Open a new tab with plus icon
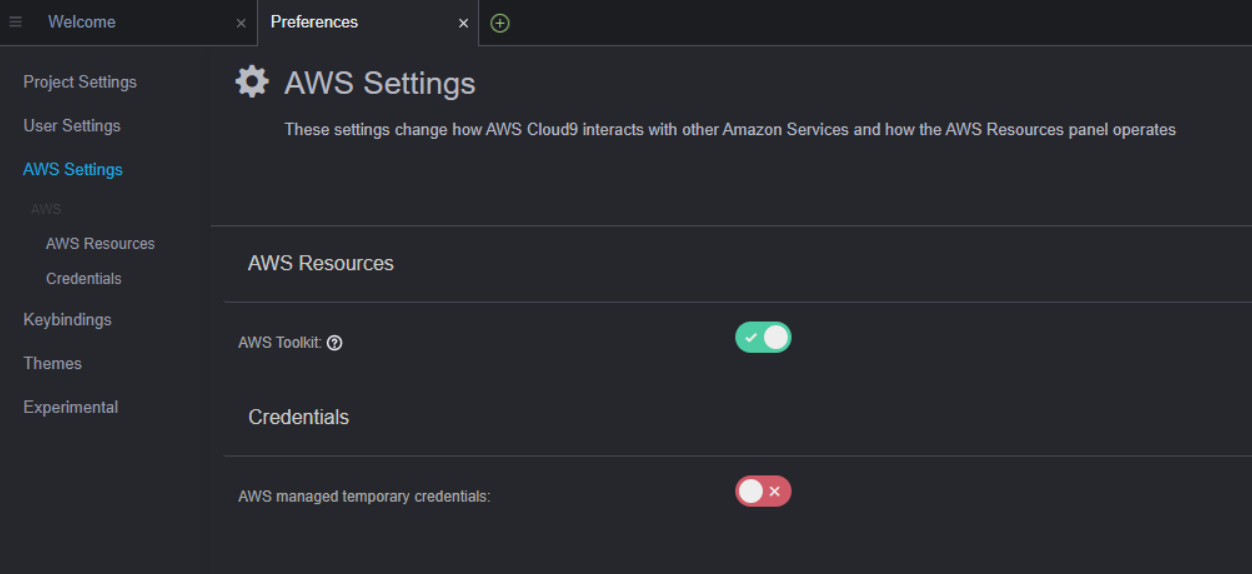This screenshot has width=1252, height=574. 500,23
